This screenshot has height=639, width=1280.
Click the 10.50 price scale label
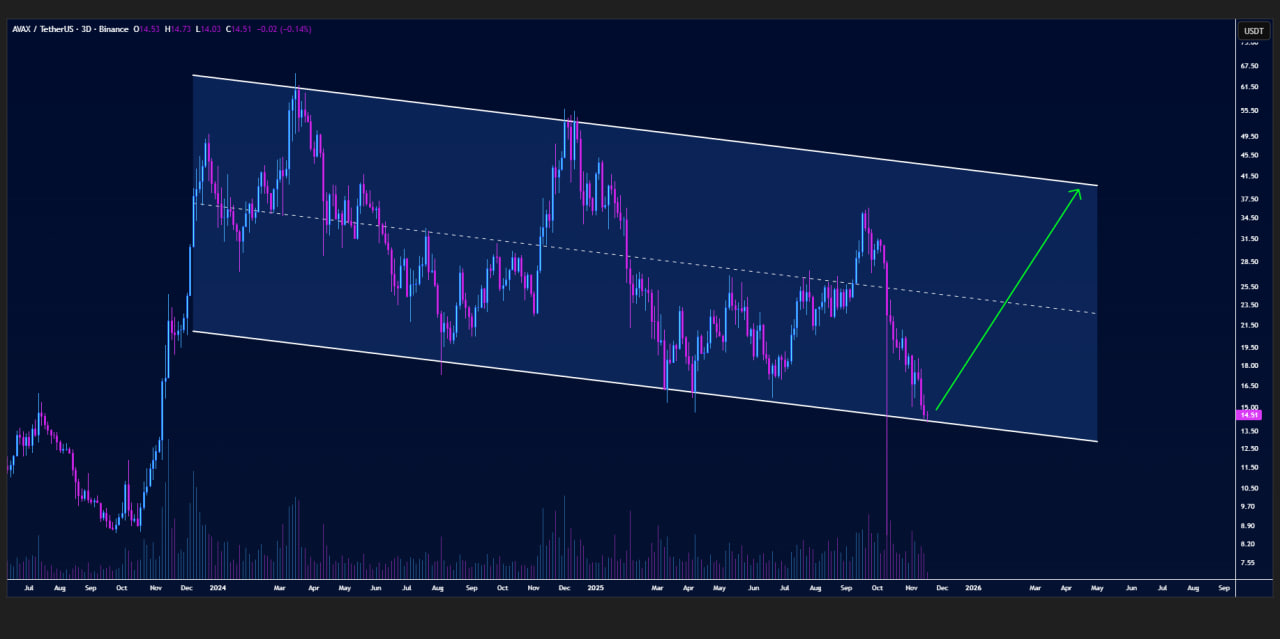coord(1249,488)
